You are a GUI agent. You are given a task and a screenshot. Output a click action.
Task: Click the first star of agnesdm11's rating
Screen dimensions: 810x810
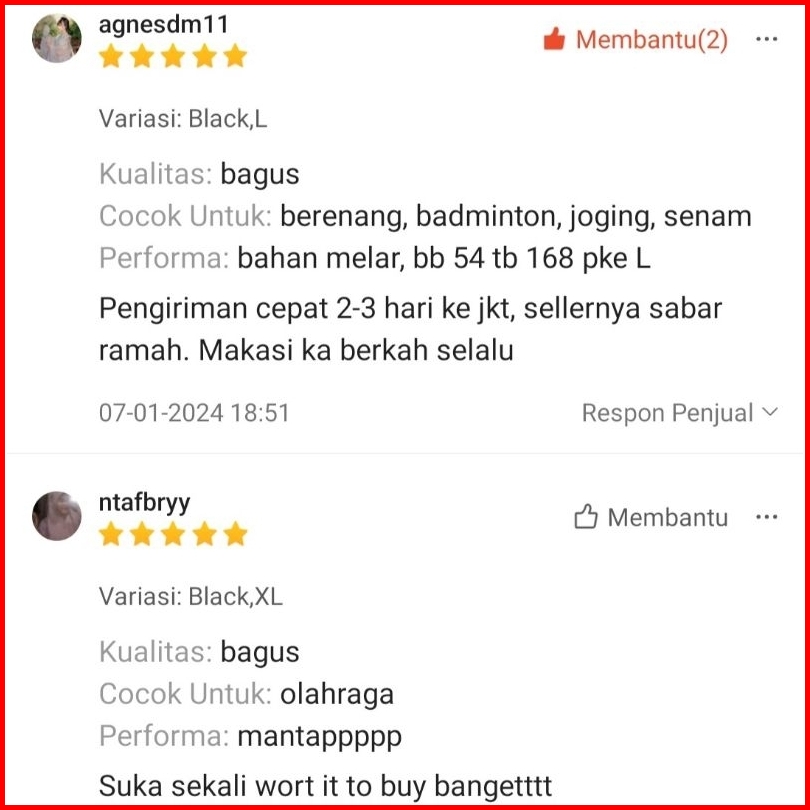pos(111,56)
